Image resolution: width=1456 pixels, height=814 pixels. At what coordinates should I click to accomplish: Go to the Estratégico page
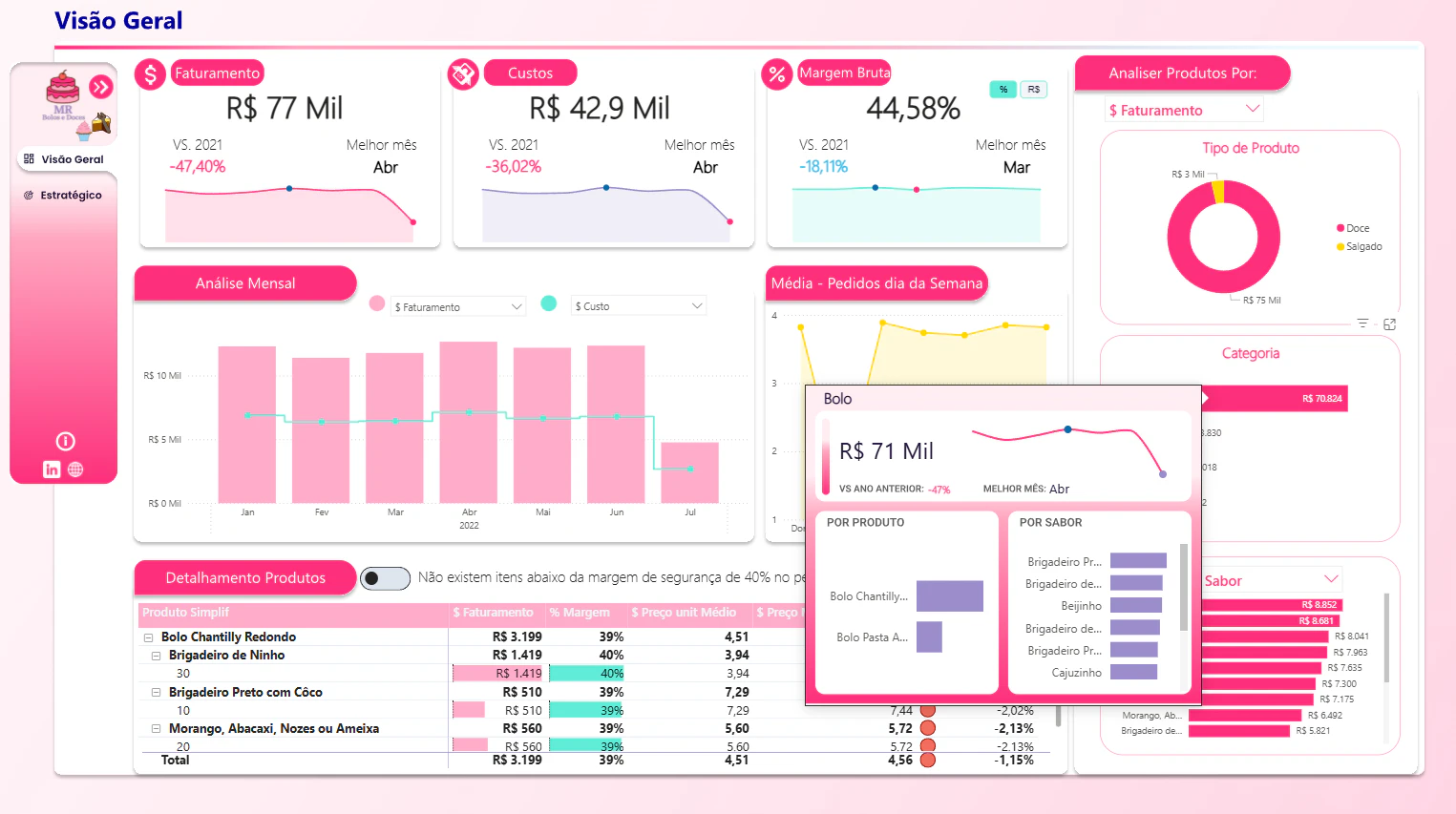pyautogui.click(x=64, y=195)
